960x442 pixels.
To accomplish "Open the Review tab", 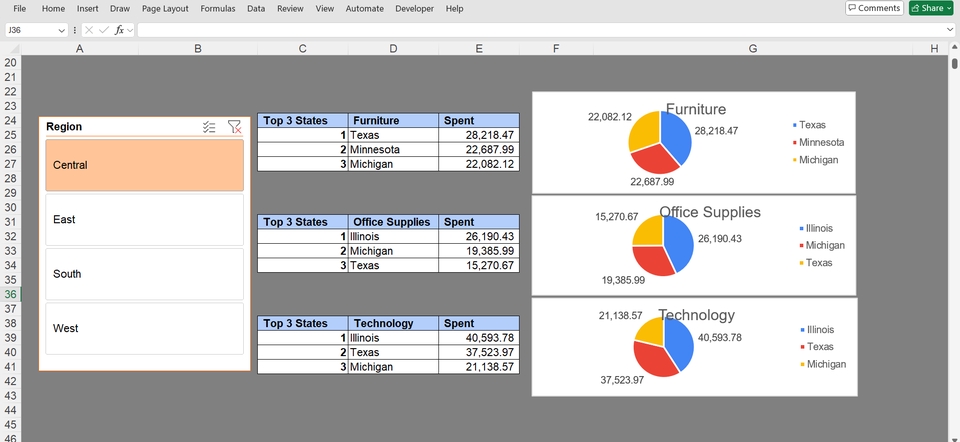I will (x=290, y=9).
